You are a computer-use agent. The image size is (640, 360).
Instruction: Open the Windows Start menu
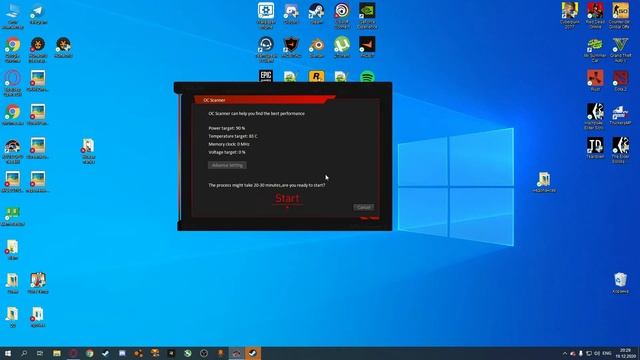point(8,353)
